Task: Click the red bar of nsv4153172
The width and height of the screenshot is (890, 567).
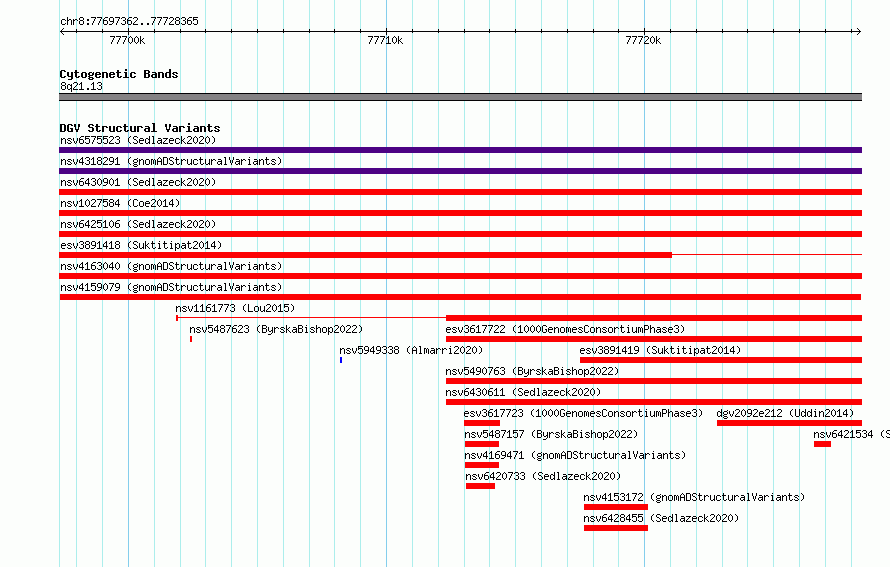Action: (616, 507)
